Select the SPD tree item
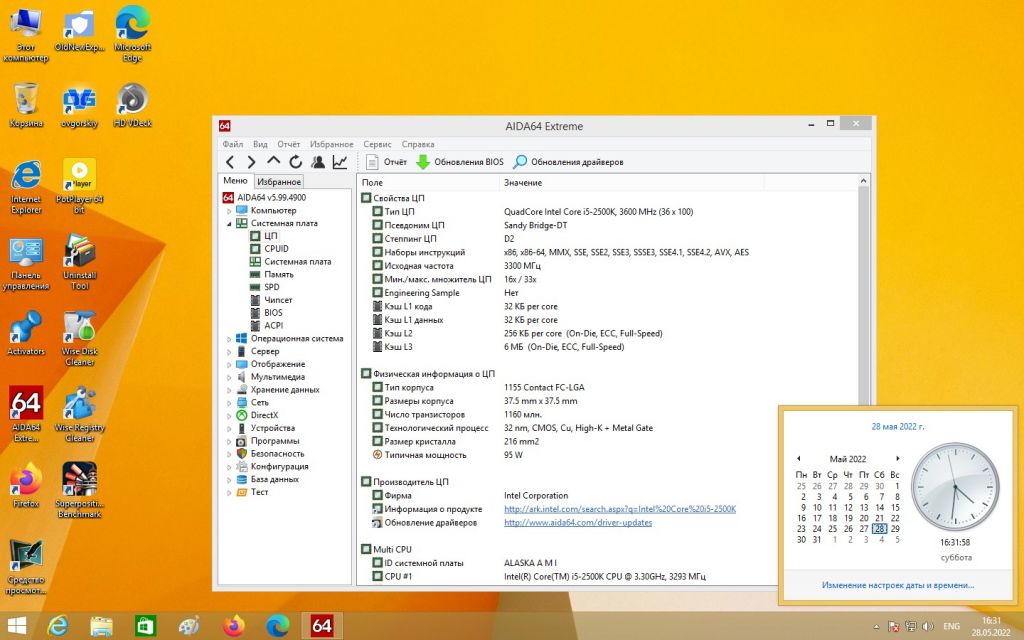Viewport: 1024px width, 640px height. click(272, 287)
